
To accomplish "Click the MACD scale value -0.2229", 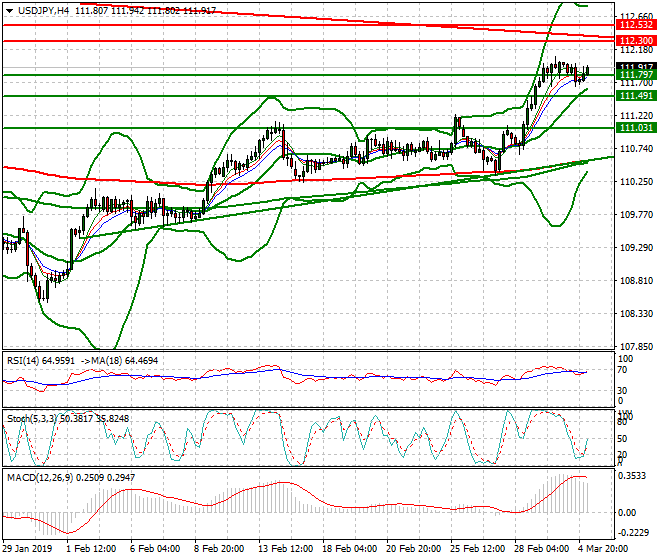I will (x=633, y=533).
